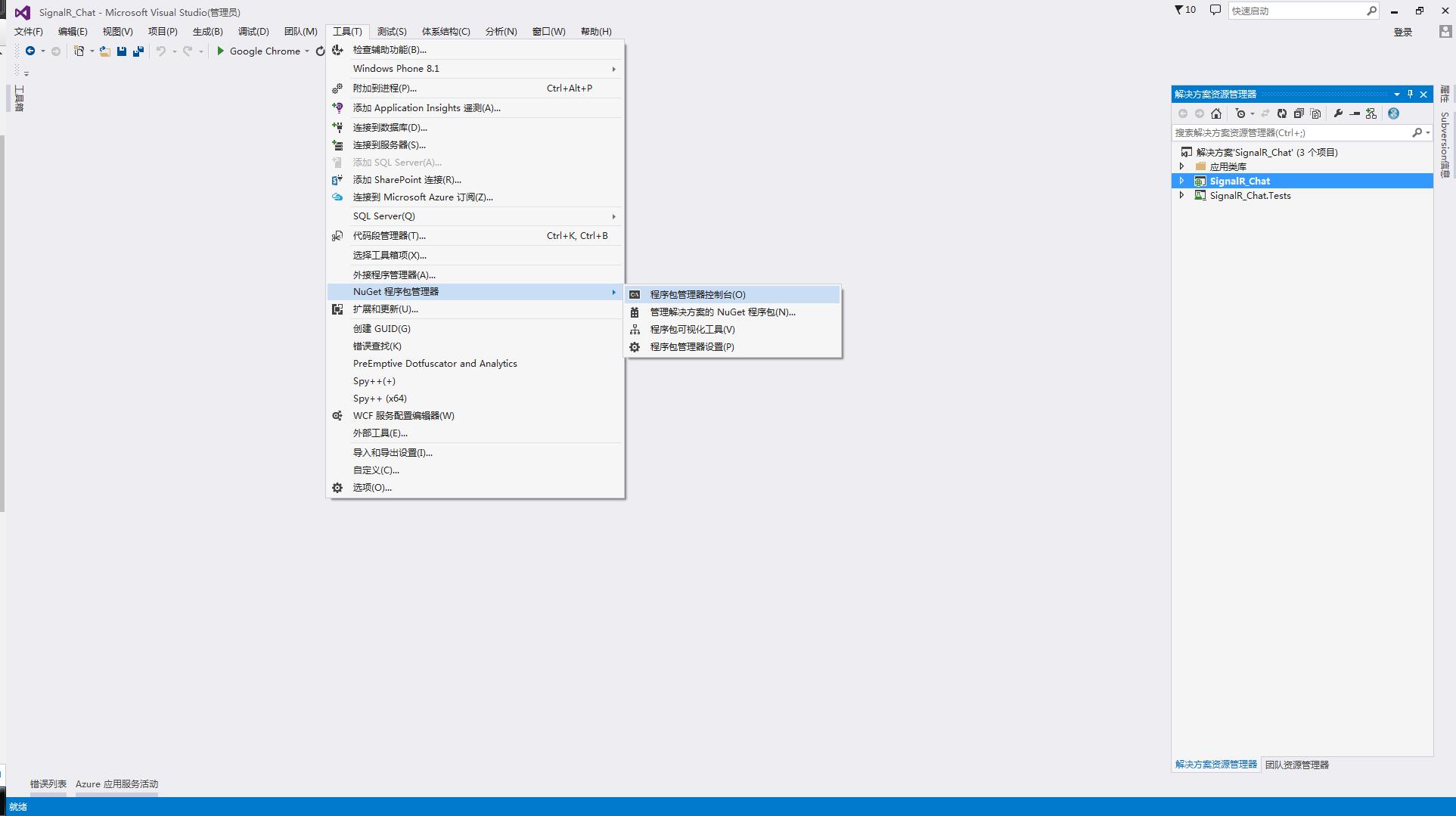Image resolution: width=1456 pixels, height=816 pixels.
Task: Click the Open File folder icon
Action: pyautogui.click(x=104, y=51)
